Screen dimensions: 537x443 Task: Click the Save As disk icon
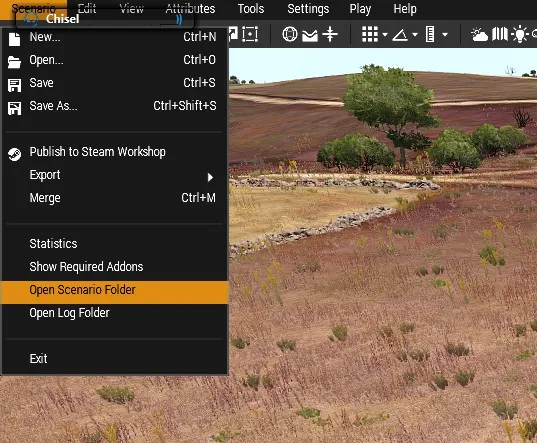point(14,108)
